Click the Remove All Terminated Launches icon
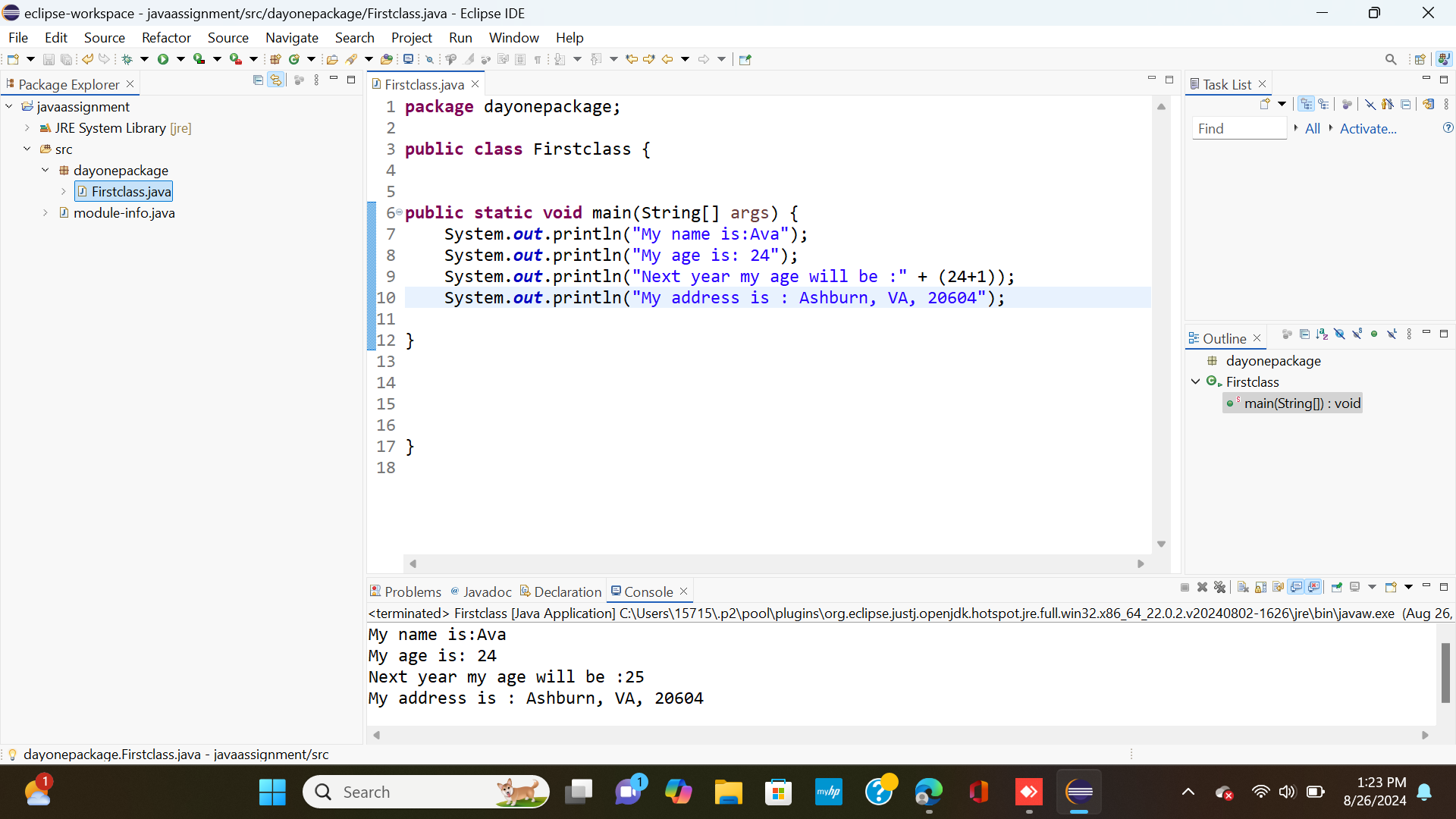Image resolution: width=1456 pixels, height=819 pixels. (x=1219, y=587)
